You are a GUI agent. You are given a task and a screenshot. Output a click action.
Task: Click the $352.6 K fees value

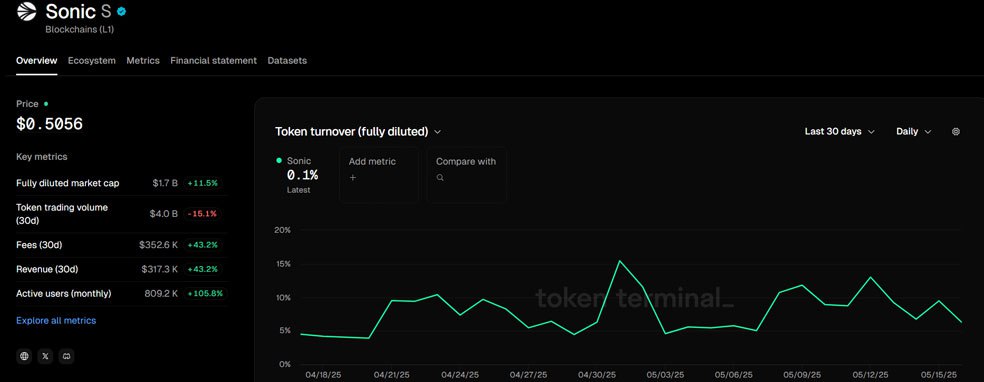[x=159, y=245]
